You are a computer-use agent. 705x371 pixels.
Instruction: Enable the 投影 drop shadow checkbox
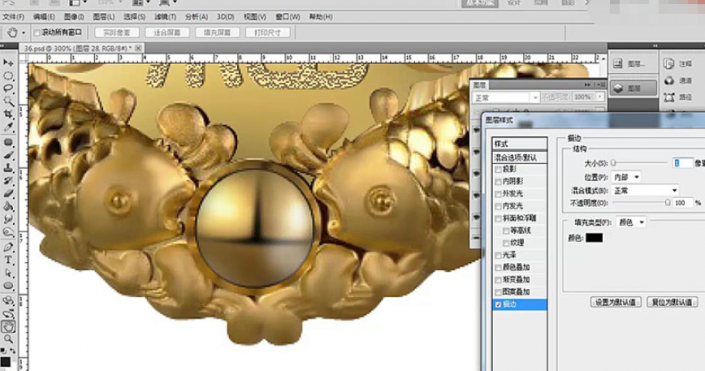[x=498, y=170]
